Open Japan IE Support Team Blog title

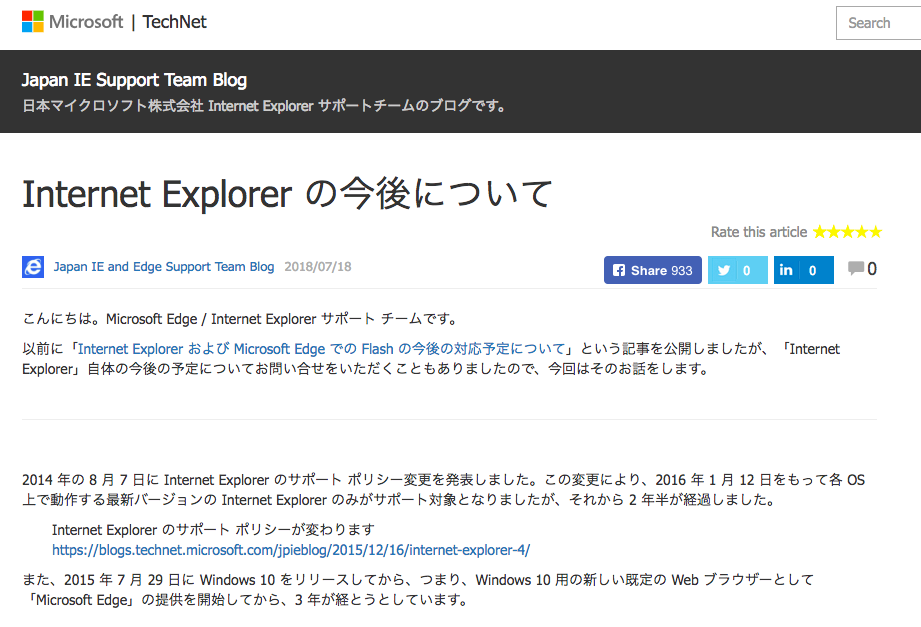click(x=134, y=79)
